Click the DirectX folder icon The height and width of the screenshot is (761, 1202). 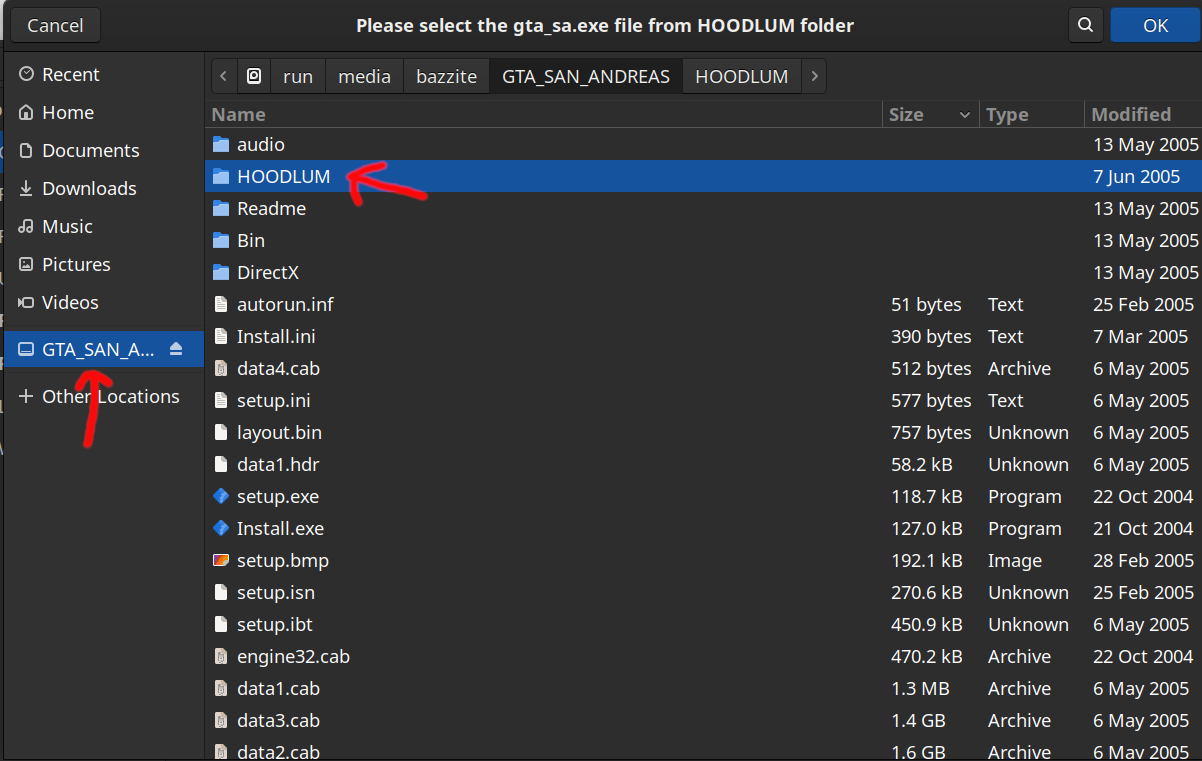pyautogui.click(x=221, y=273)
